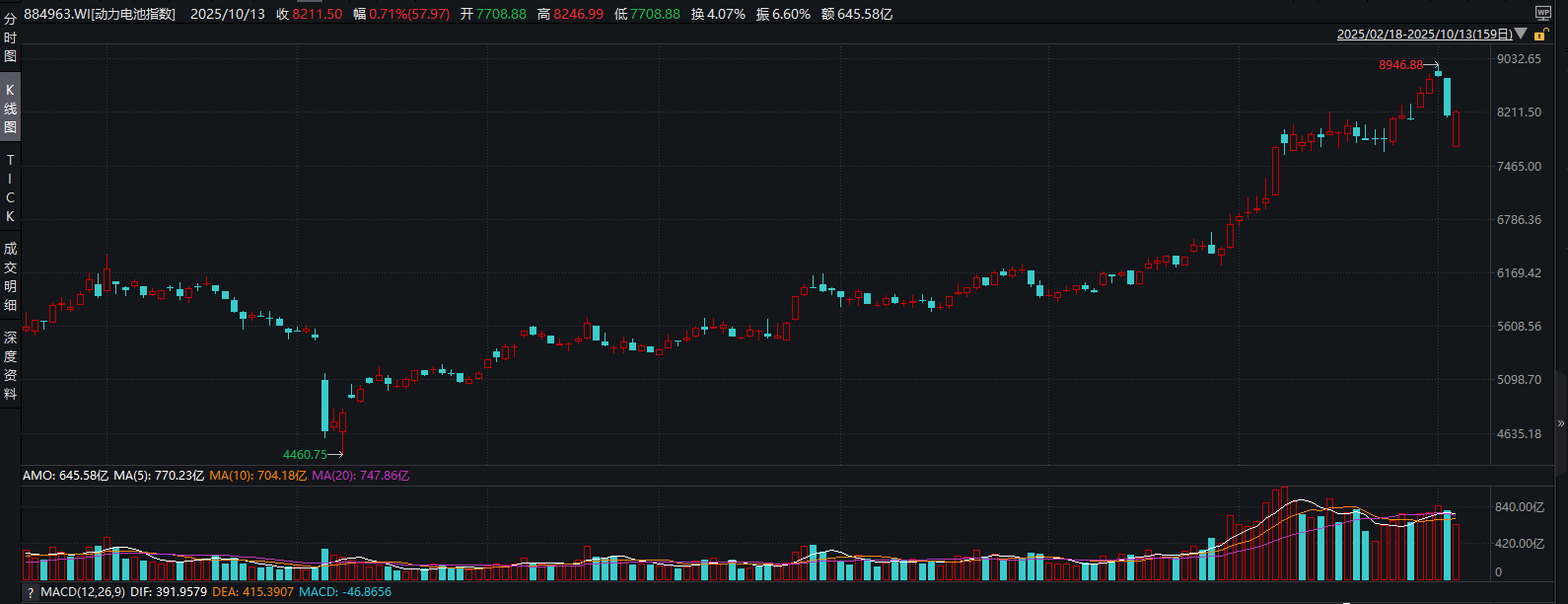The image size is (1568, 604).
Task: Click the 4460.75 low price marker
Action: click(x=305, y=455)
